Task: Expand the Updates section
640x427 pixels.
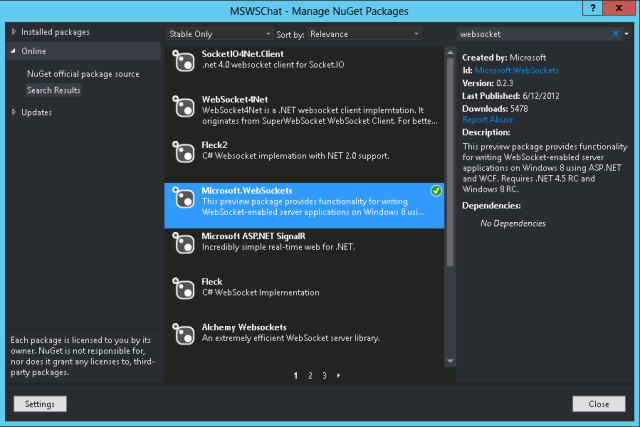Action: (14, 112)
